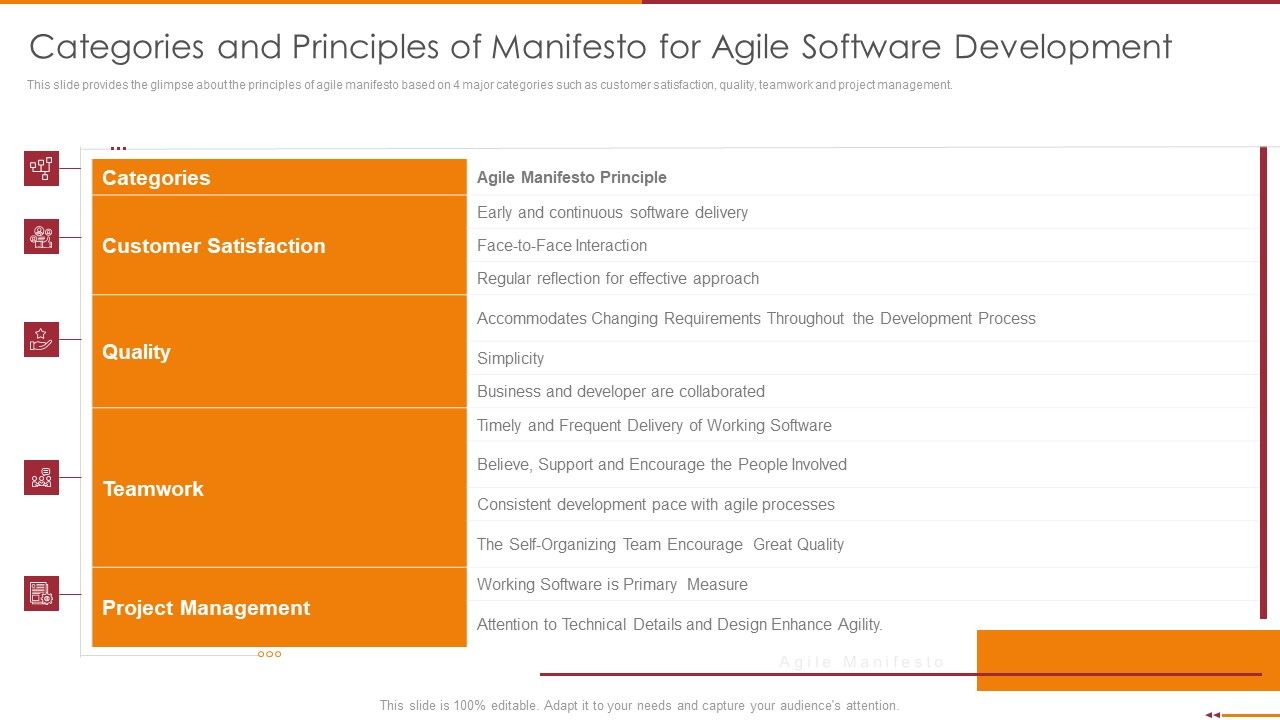
Task: Click the slide description subtitle text
Action: 490,85
